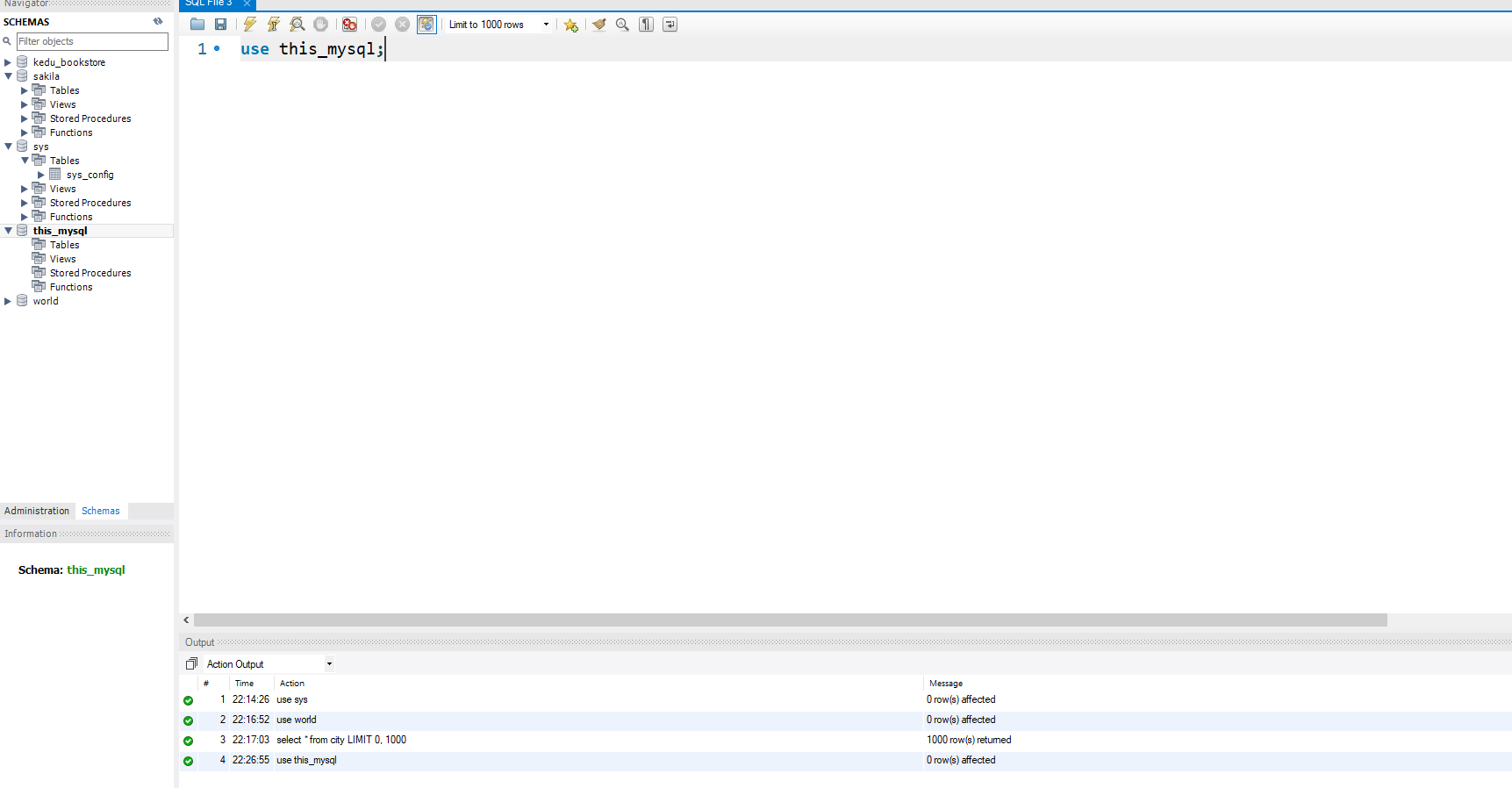1512x788 pixels.
Task: Select Views under this_mysql
Action: 62,259
